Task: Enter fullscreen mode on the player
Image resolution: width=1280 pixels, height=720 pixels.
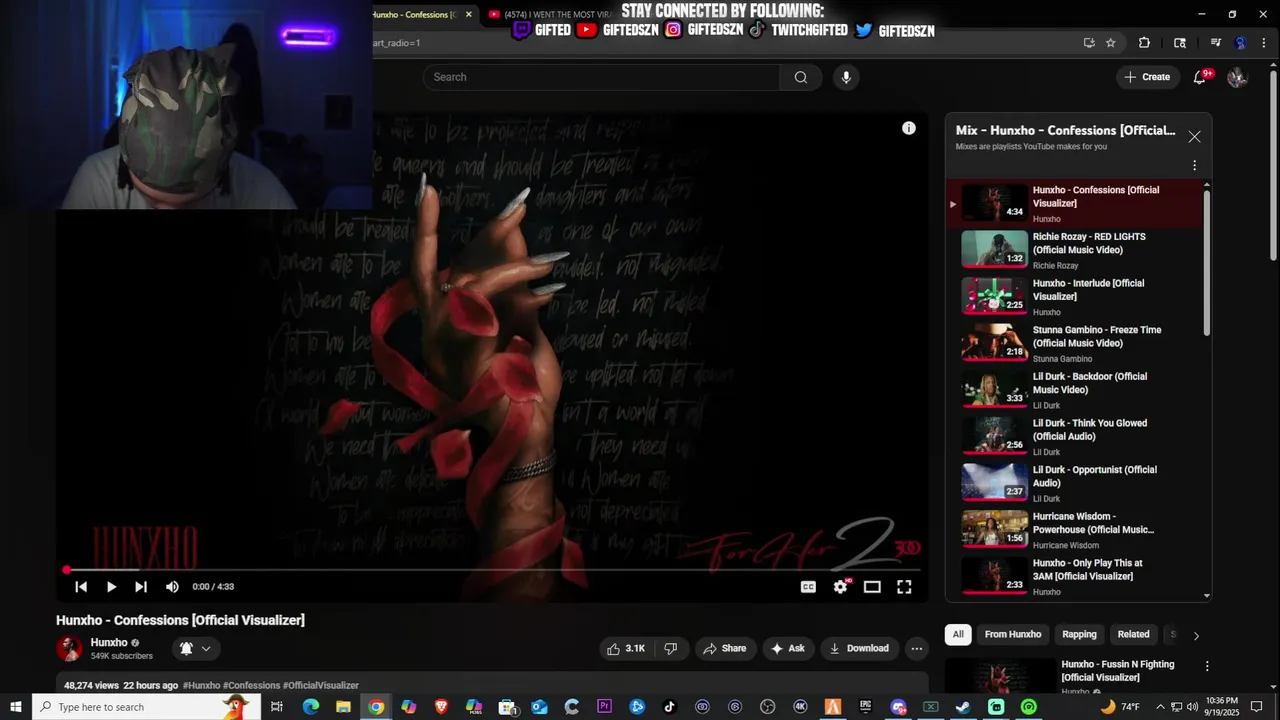Action: coord(904,587)
